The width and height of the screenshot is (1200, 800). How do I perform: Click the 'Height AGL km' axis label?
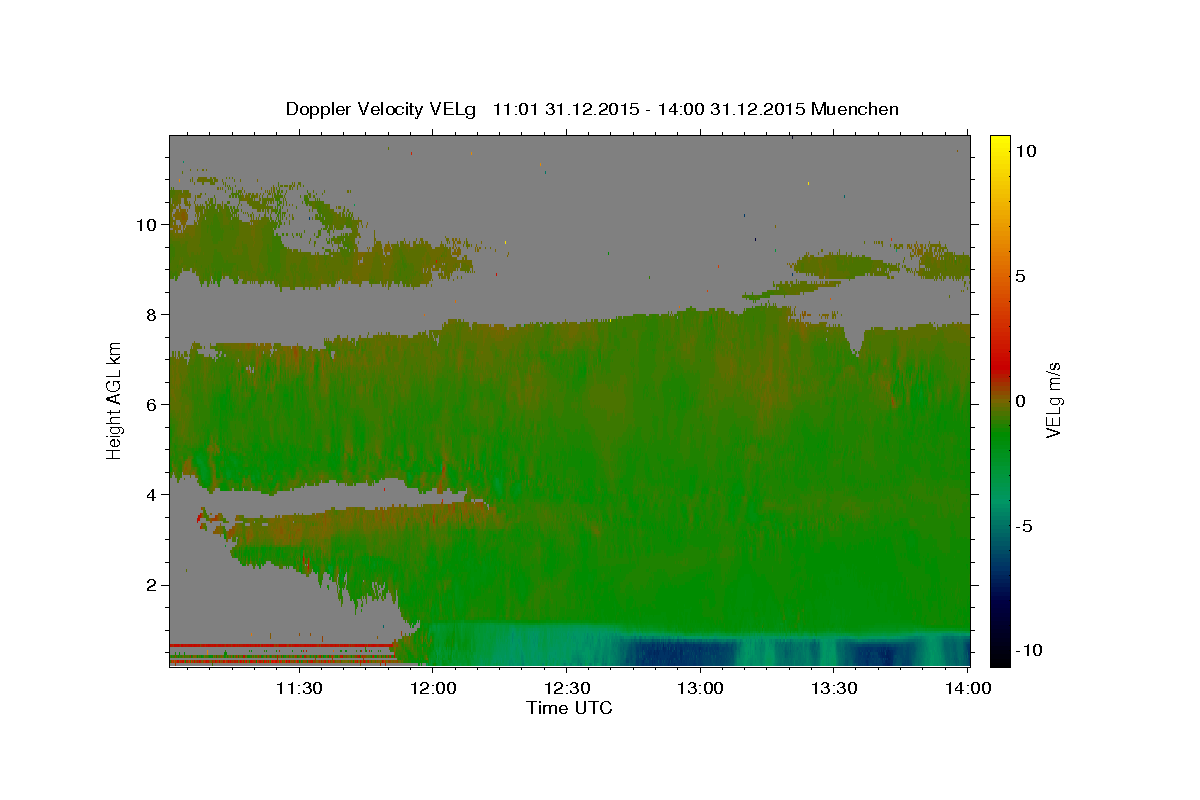click(x=115, y=401)
